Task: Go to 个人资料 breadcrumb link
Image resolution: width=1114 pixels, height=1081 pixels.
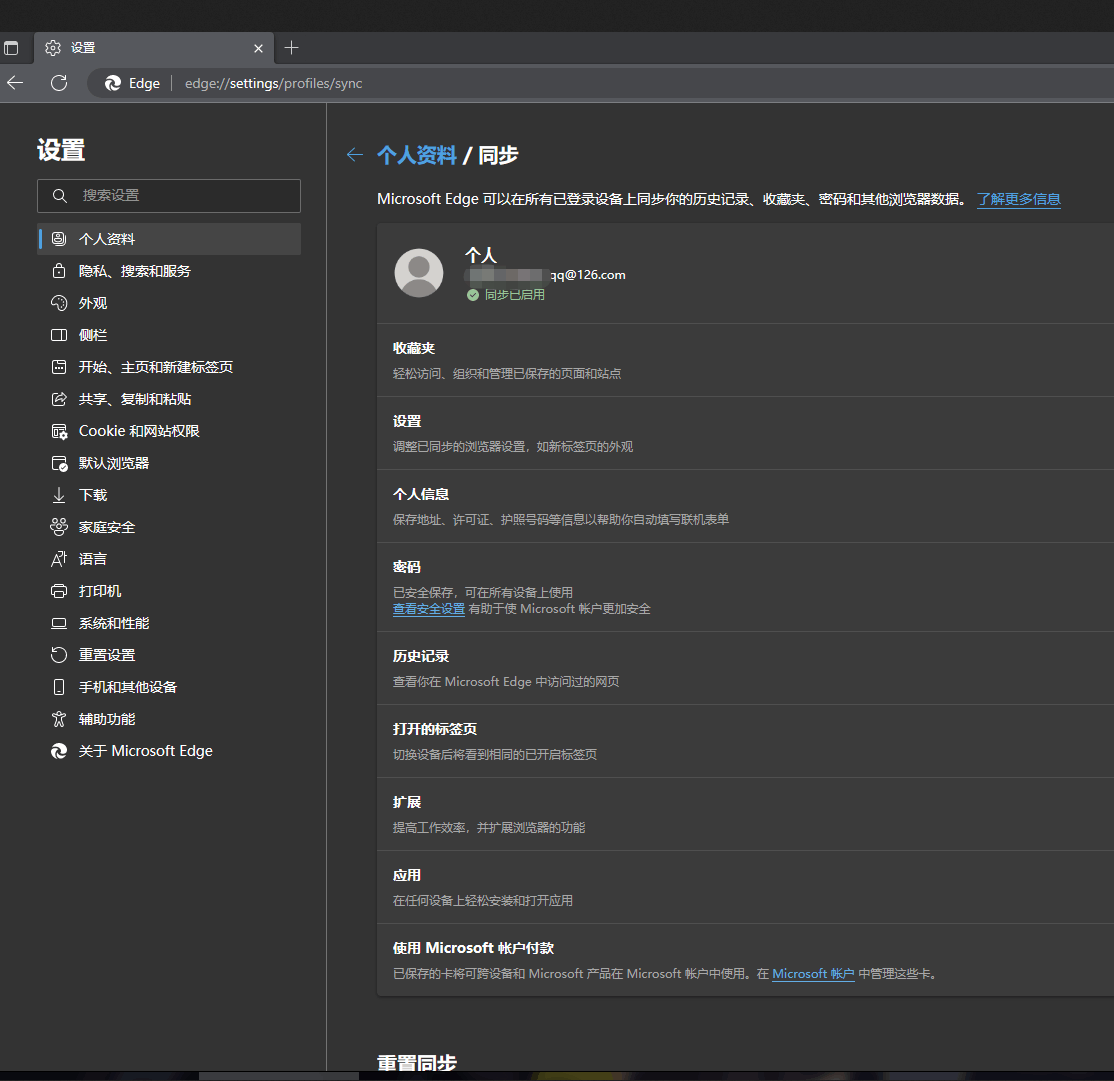Action: 417,155
